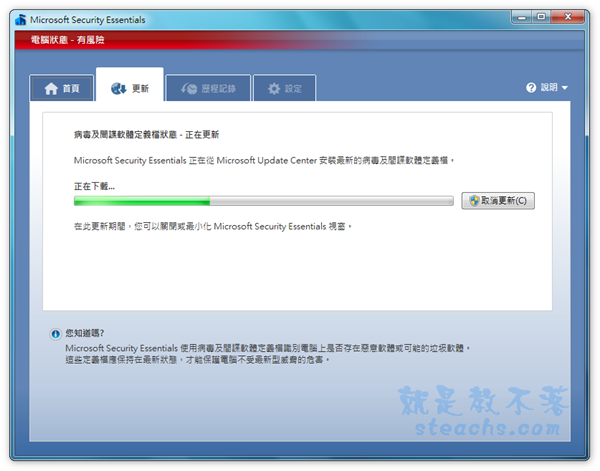Click the house icon on the home tab
600x471 pixels.
pyautogui.click(x=51, y=89)
